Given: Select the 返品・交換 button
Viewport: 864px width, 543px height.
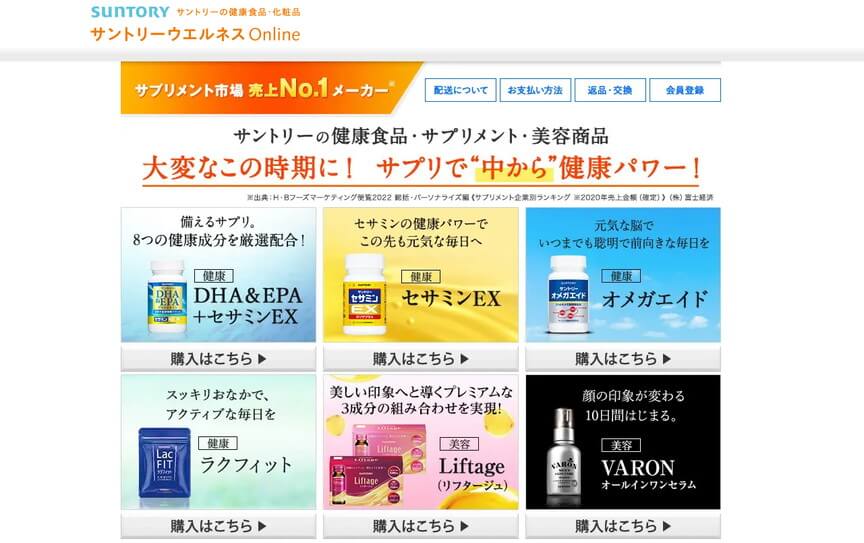Looking at the screenshot, I should click(610, 90).
